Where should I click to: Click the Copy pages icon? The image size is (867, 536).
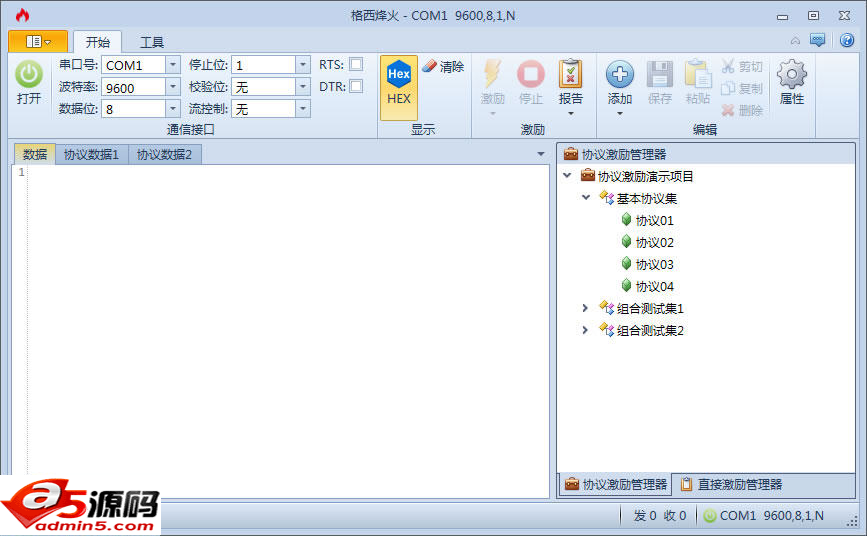728,88
